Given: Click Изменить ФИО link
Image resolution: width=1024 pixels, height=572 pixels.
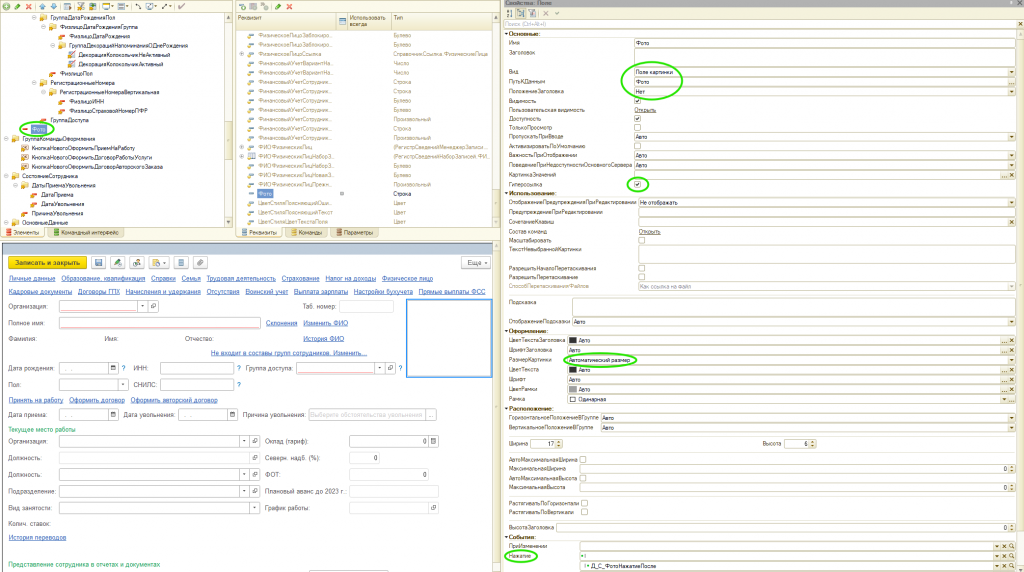Looking at the screenshot, I should (325, 323).
